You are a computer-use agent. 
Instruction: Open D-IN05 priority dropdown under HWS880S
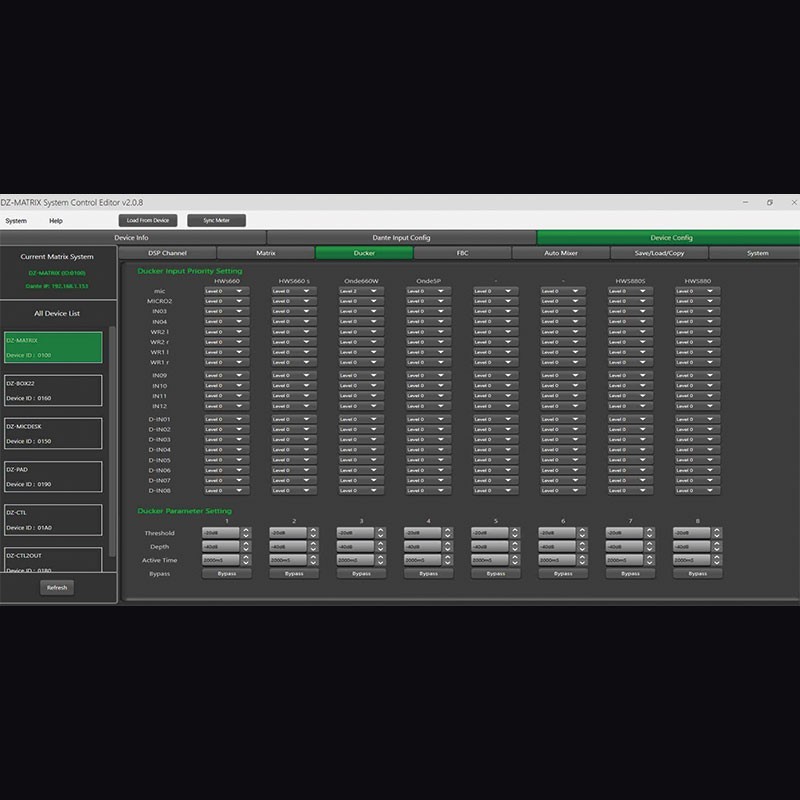[630, 460]
